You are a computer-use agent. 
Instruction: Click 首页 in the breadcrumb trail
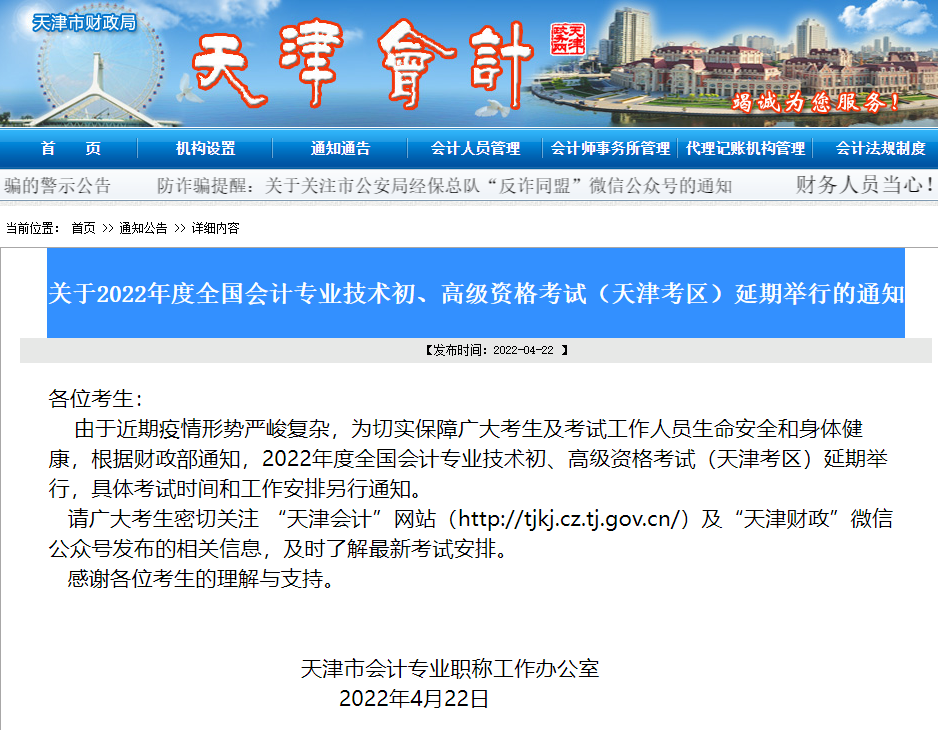tap(84, 228)
